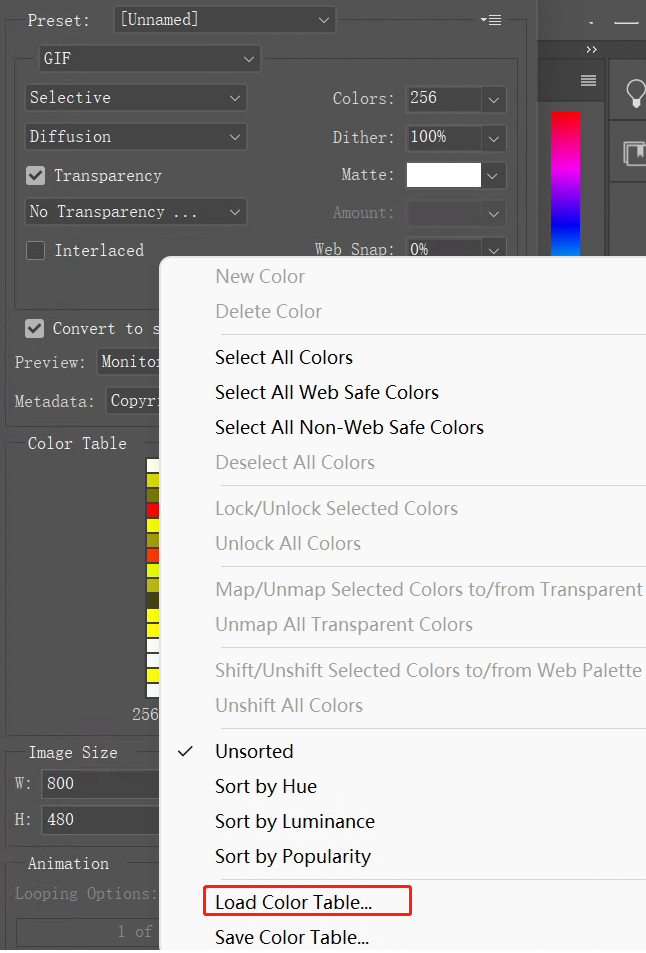Choose Save Color Table... menu entry
This screenshot has height=953, width=646.
coord(292,938)
